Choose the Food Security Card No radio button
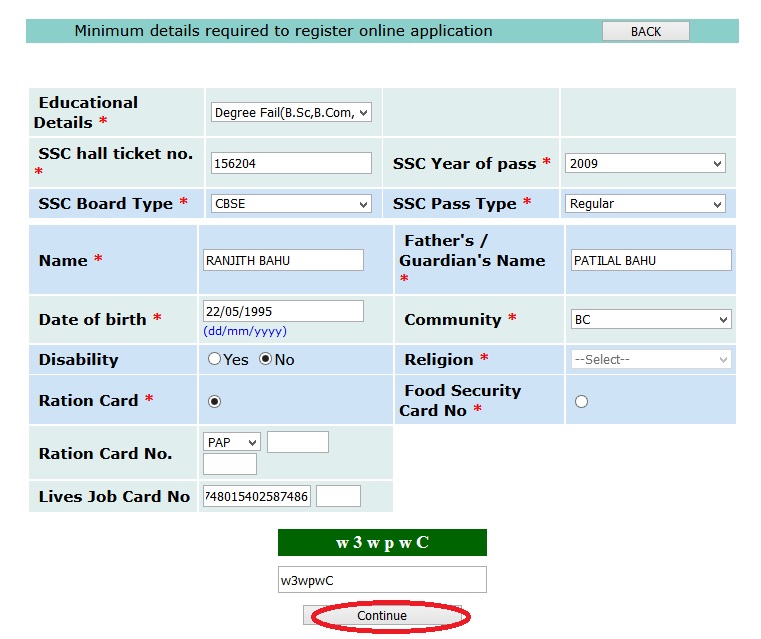This screenshot has height=639, width=761. coord(582,401)
